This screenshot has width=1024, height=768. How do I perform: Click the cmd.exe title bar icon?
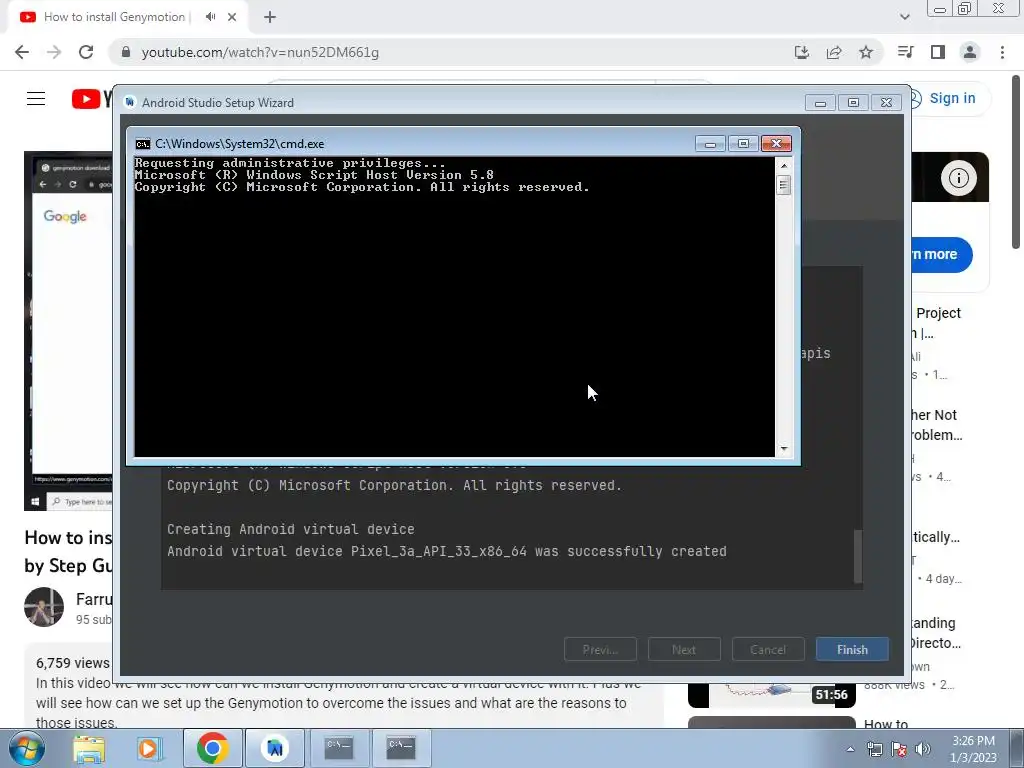click(142, 144)
